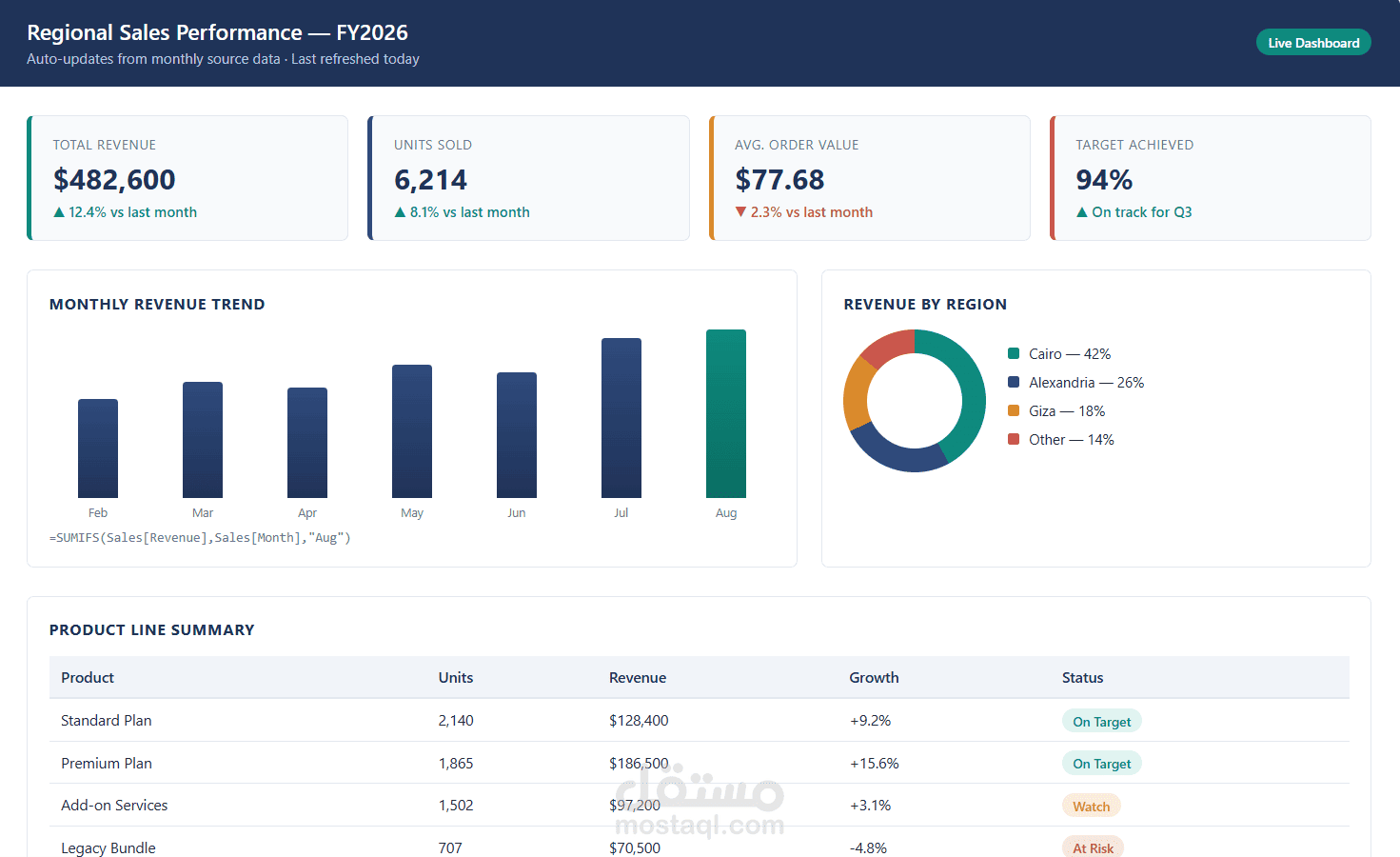Click the teal Cairo donut segment
Image resolution: width=1400 pixels, height=857 pixels.
click(x=971, y=386)
